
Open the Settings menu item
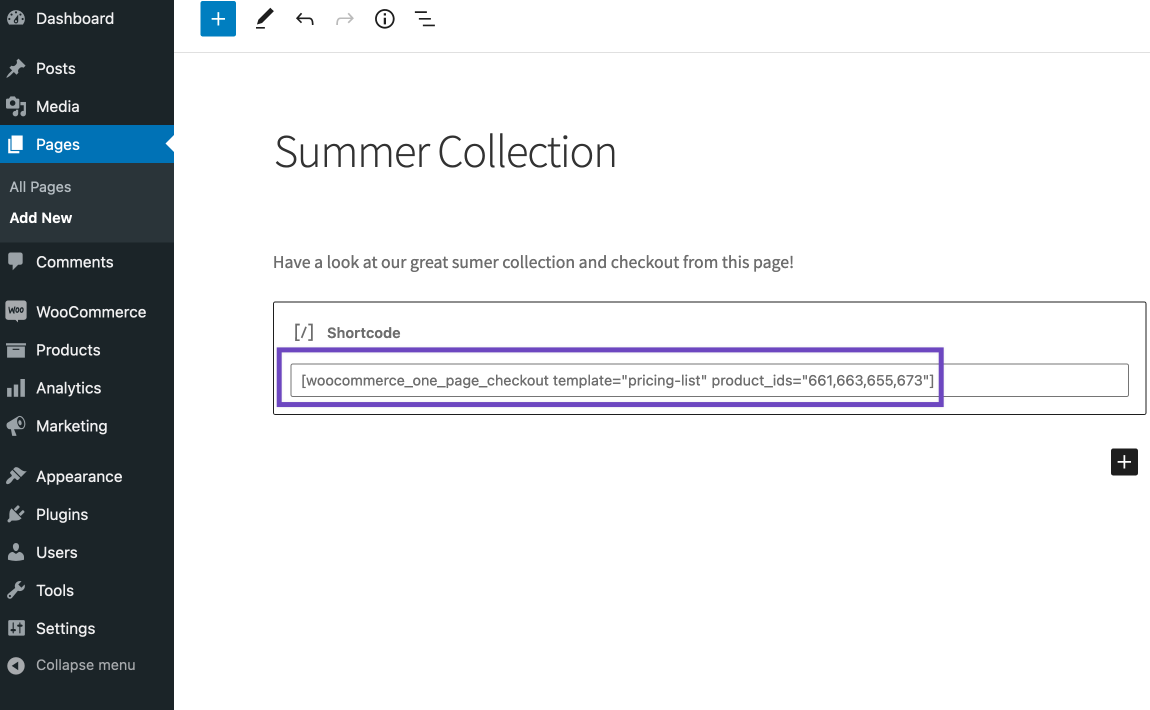tap(65, 628)
